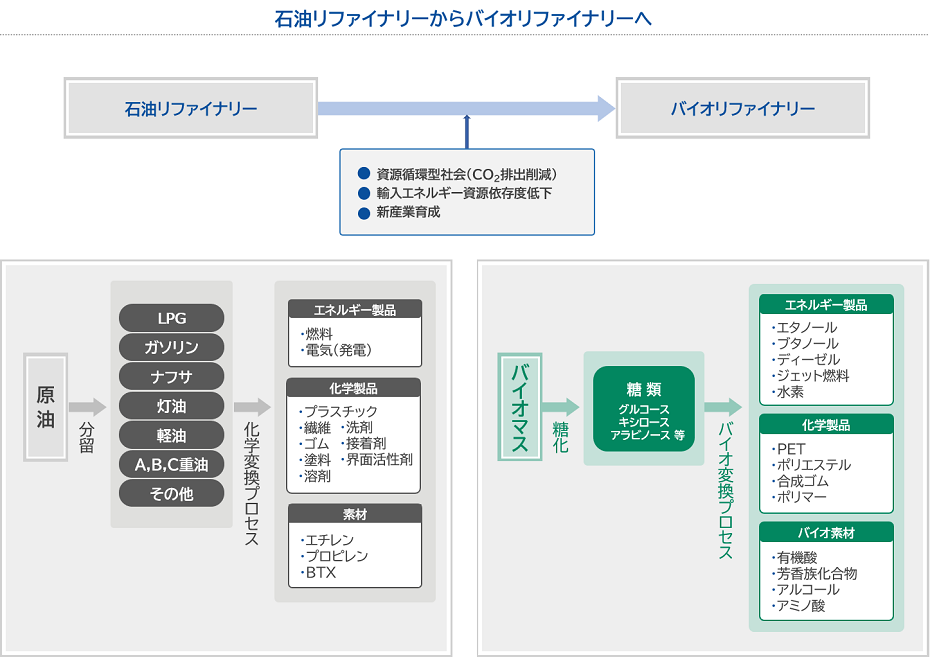
Task: Select the A,B,C重油 pill
Action: click(x=171, y=464)
